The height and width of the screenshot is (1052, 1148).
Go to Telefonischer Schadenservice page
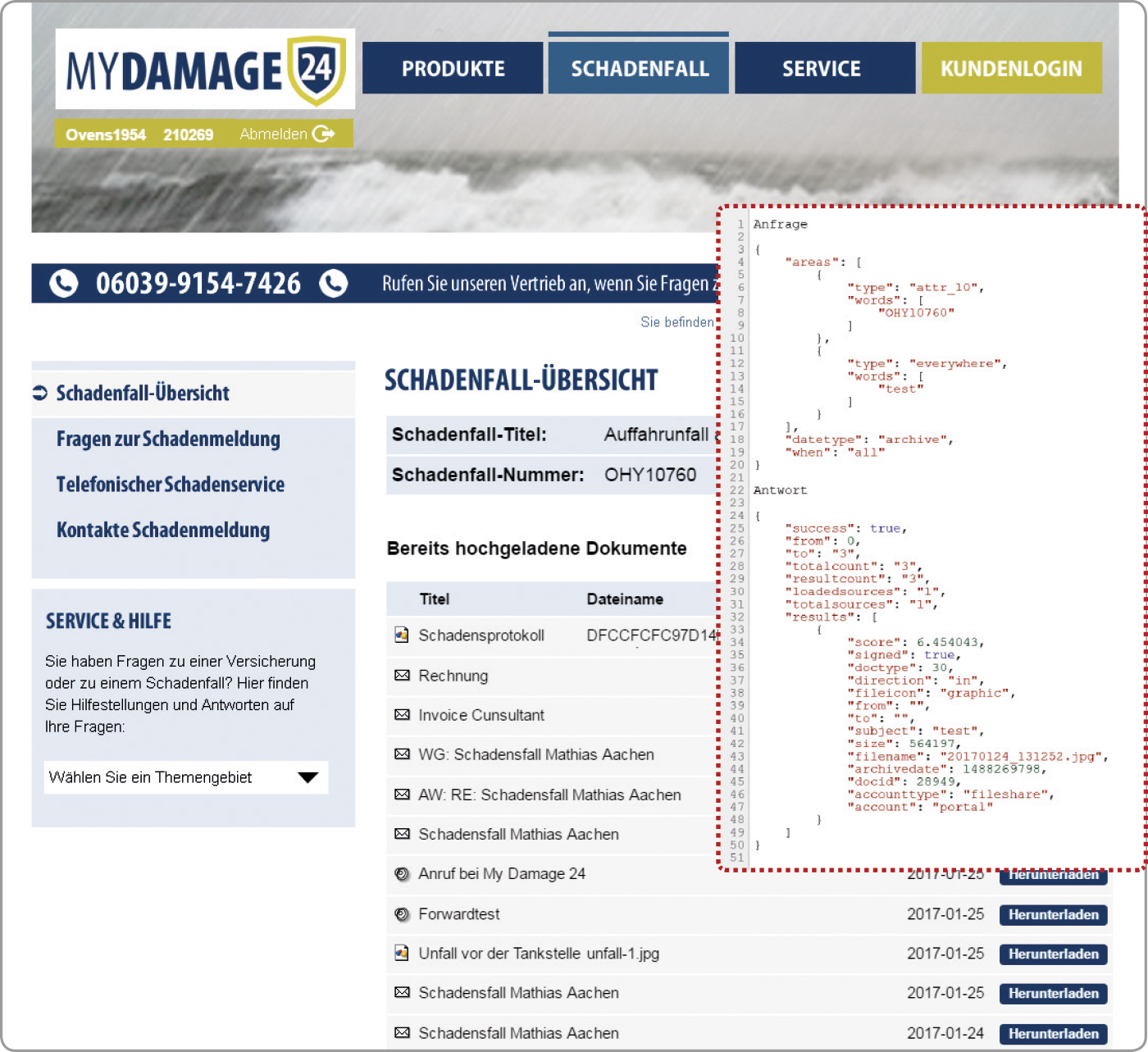[171, 485]
